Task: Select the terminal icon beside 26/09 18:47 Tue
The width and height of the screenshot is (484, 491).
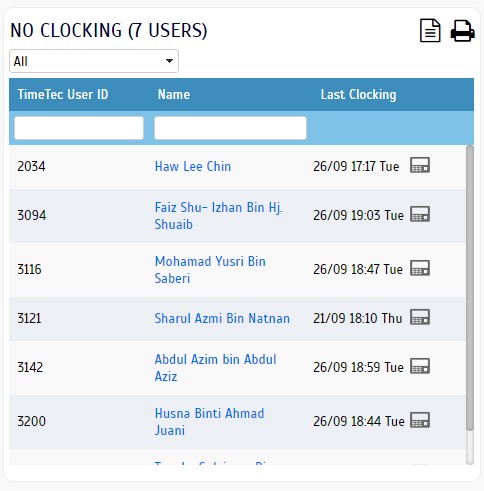Action: tap(420, 268)
